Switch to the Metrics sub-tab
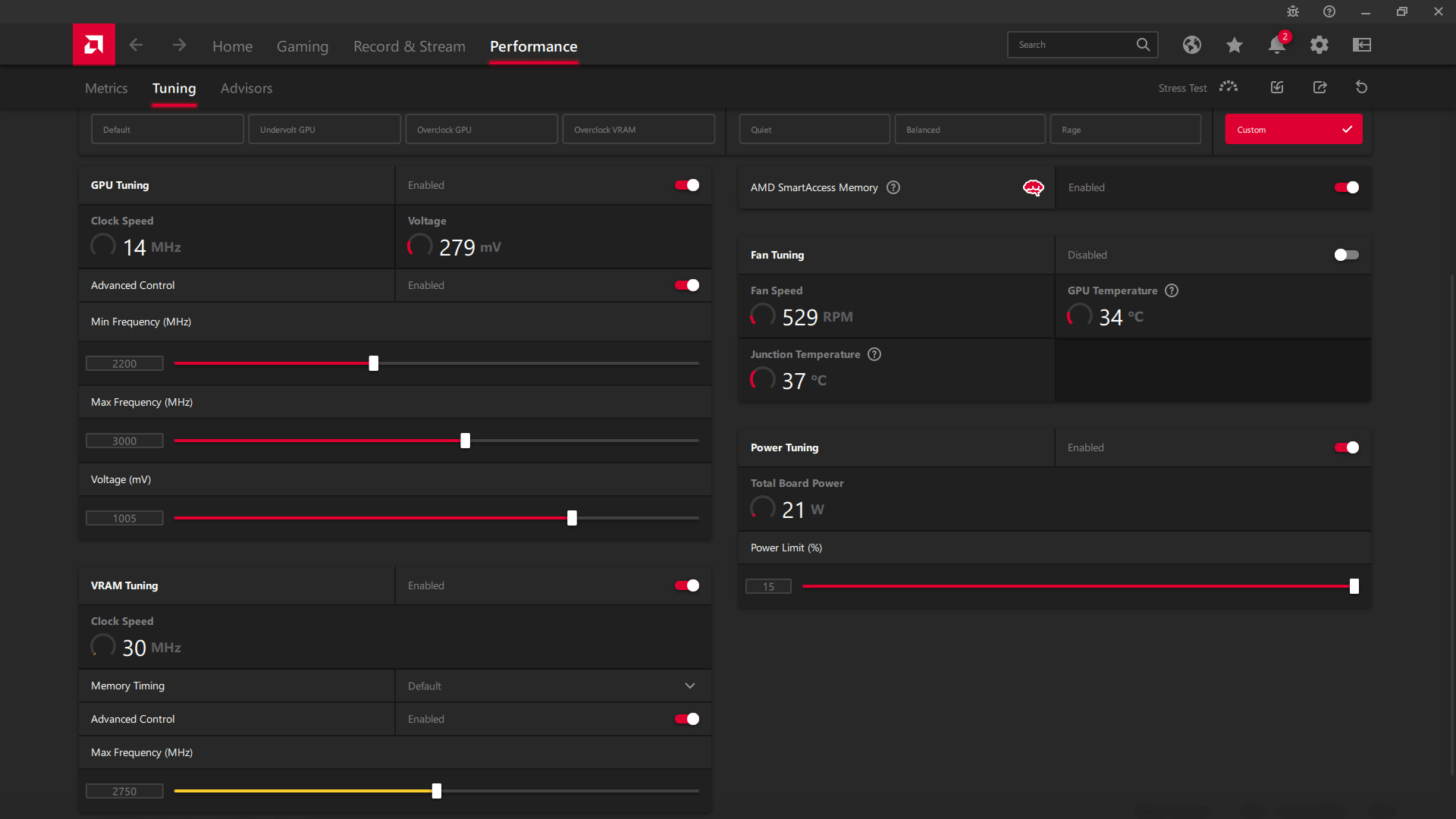The height and width of the screenshot is (819, 1456). click(106, 88)
